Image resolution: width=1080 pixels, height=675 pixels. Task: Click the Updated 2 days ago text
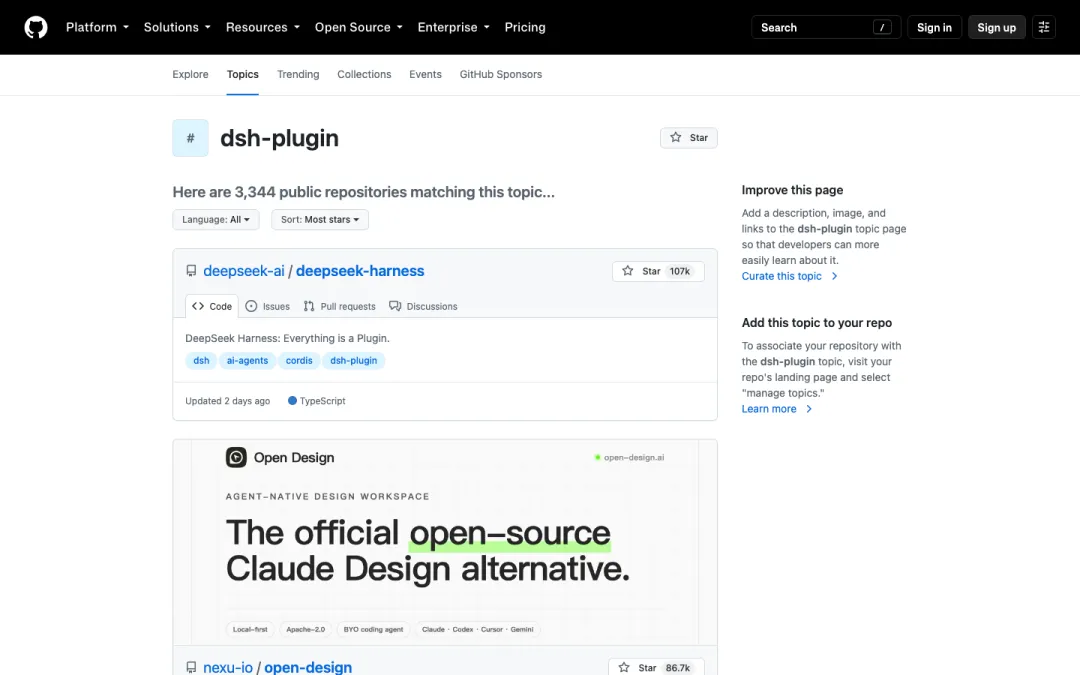click(x=227, y=401)
